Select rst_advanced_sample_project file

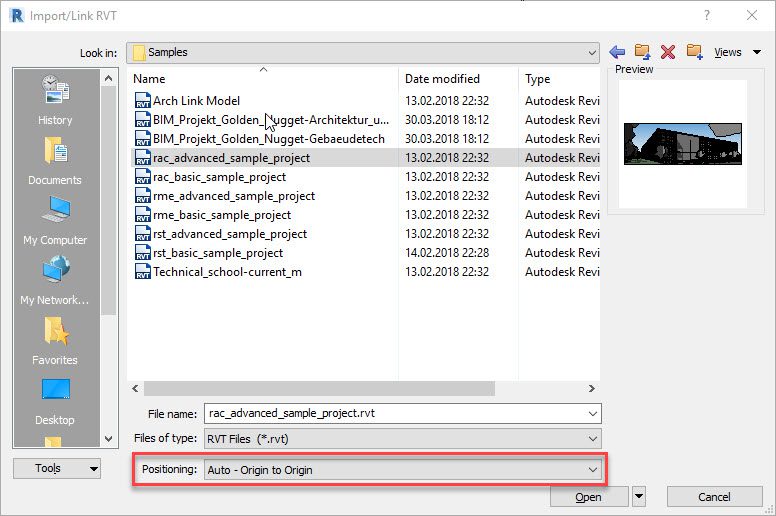(x=230, y=234)
